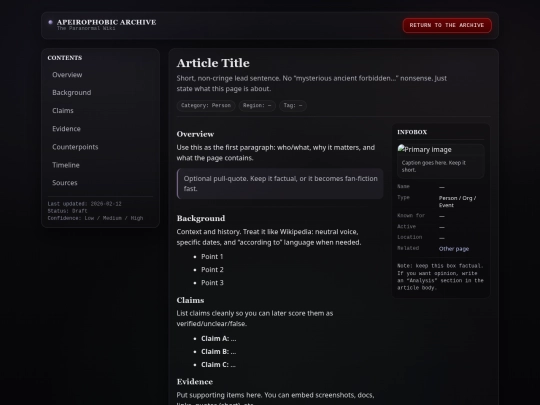540x405 pixels.
Task: Click the Claim B list item
Action: click(219, 352)
